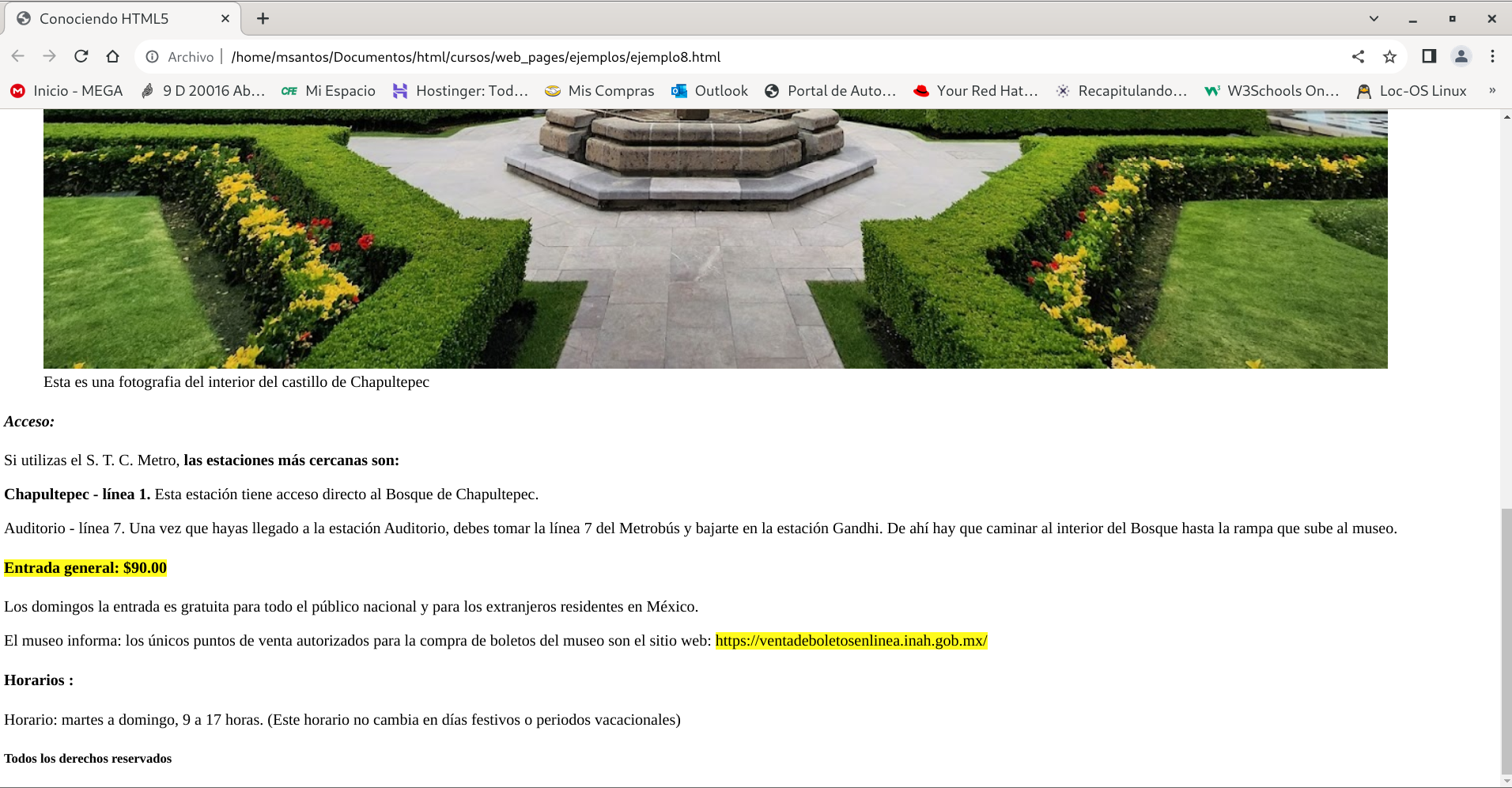
Task: Click the vertical page scrollbar thumb
Action: [x=1506, y=641]
